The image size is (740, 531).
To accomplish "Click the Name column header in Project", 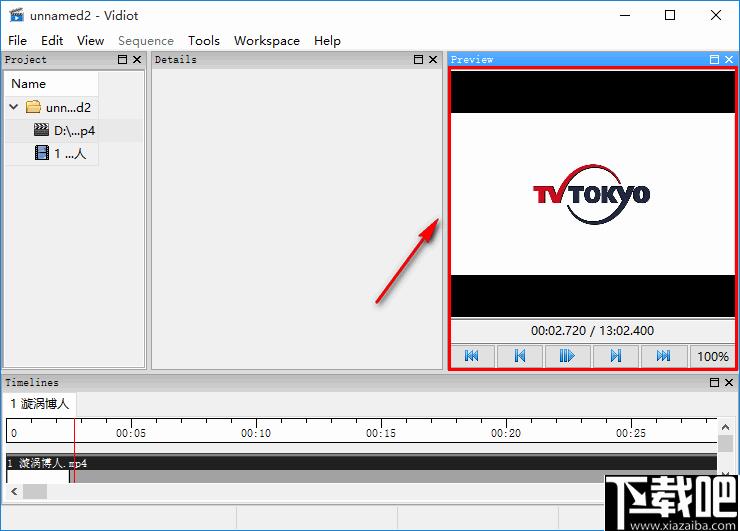I will pos(51,84).
